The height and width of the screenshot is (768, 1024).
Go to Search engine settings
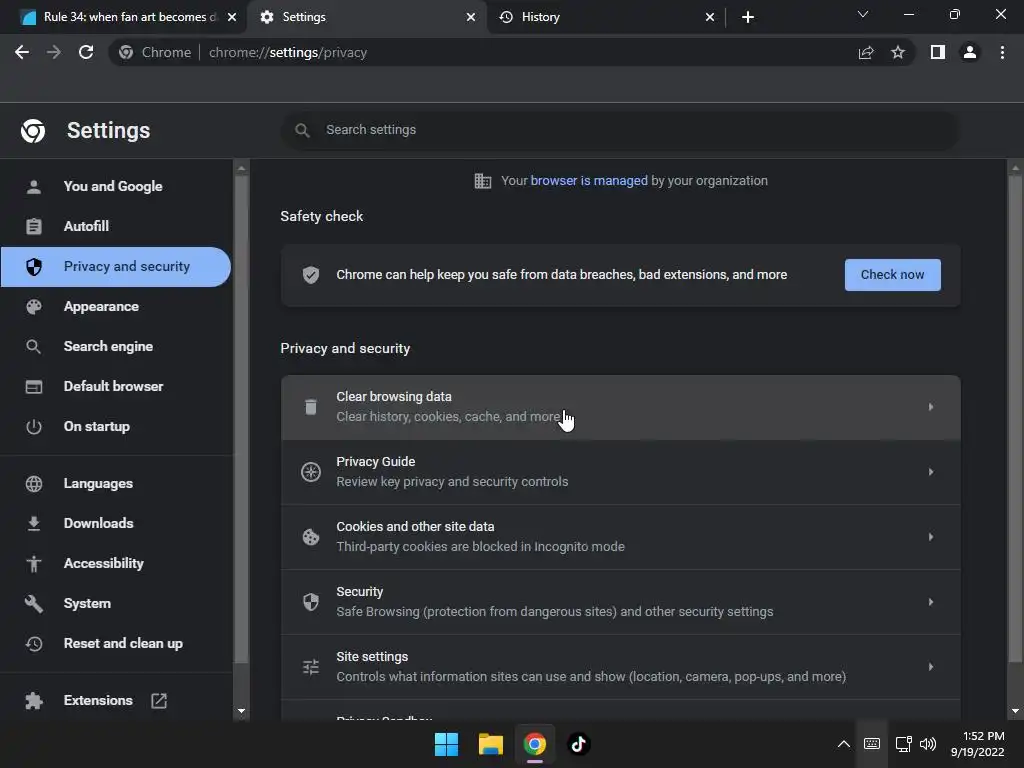tap(116, 346)
